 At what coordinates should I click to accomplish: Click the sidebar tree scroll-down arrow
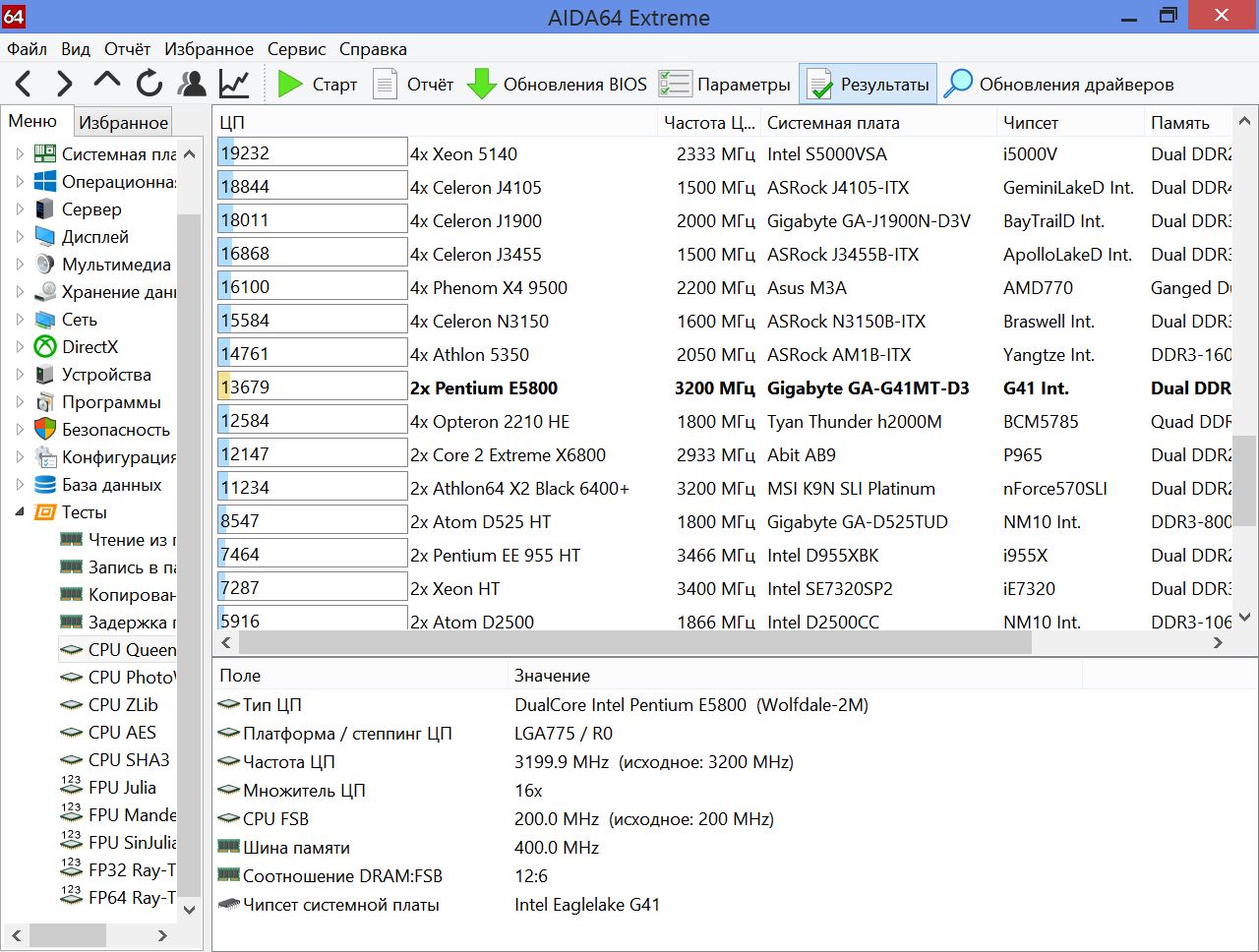(x=190, y=910)
